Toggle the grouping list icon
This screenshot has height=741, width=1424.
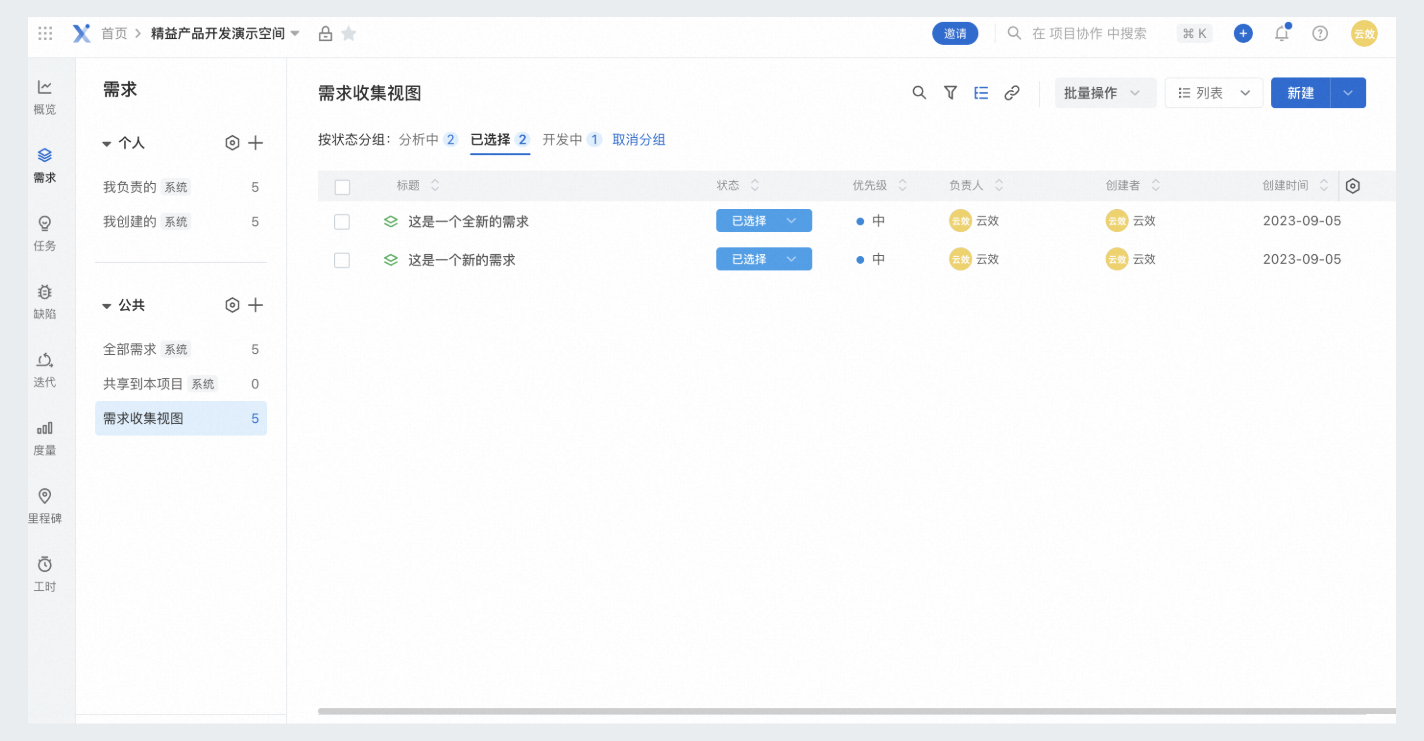(981, 93)
